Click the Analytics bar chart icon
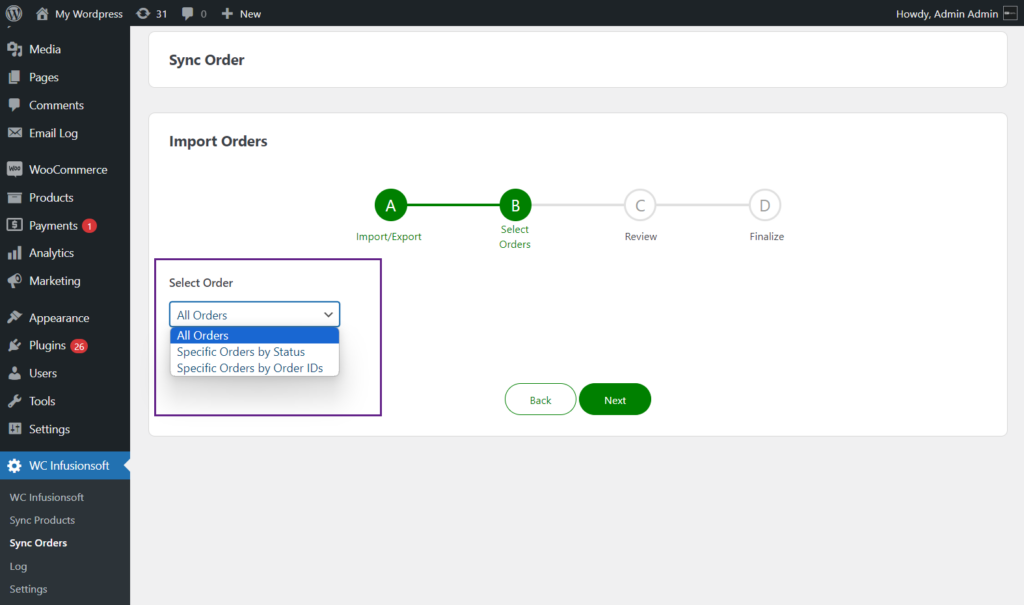The image size is (1024, 605). pos(14,253)
